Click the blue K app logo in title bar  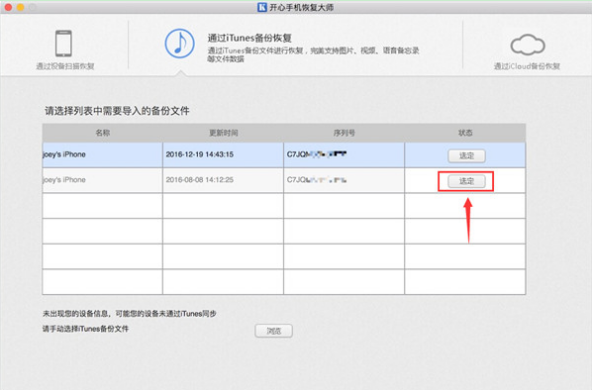coord(262,7)
